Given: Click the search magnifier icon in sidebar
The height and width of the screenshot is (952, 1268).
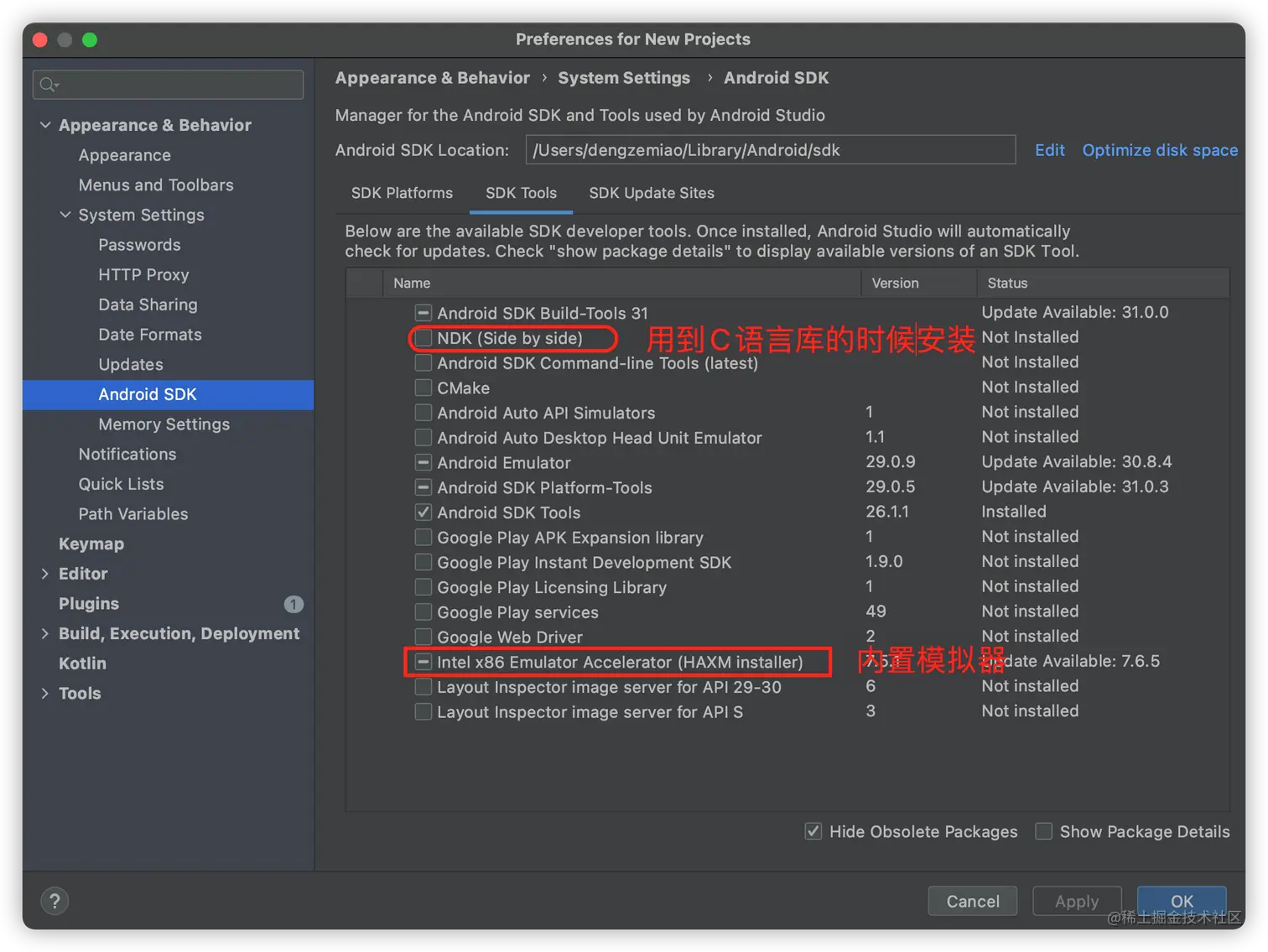Looking at the screenshot, I should (49, 85).
